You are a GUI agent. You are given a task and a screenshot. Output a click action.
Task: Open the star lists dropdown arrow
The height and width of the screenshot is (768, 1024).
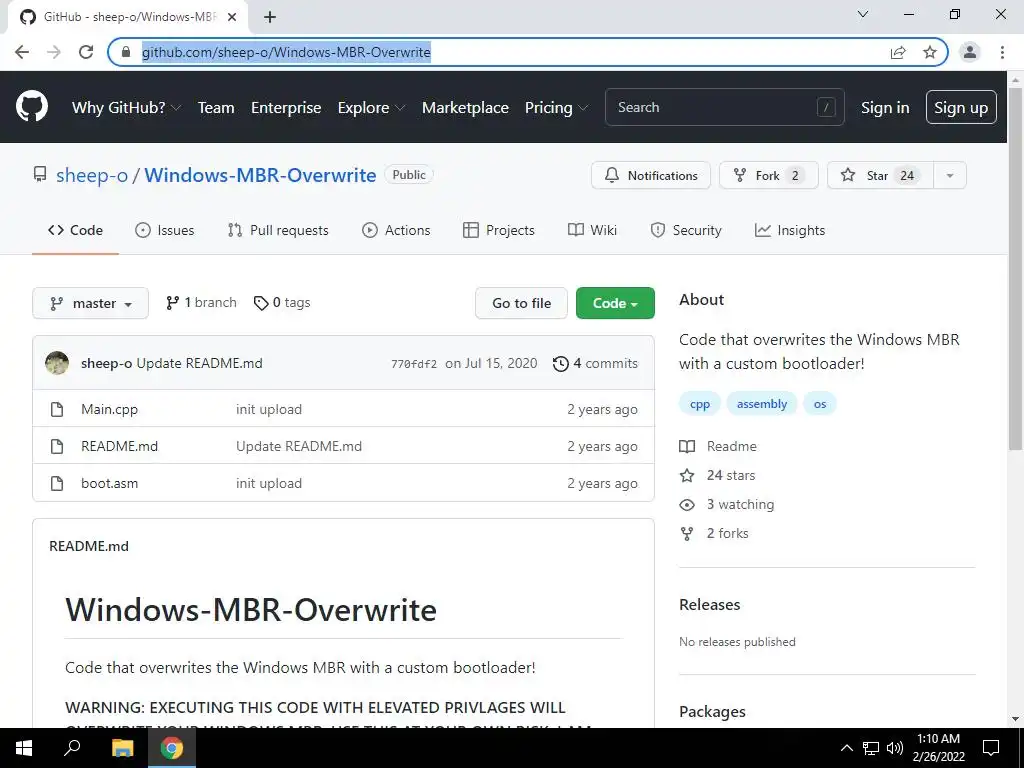click(950, 175)
